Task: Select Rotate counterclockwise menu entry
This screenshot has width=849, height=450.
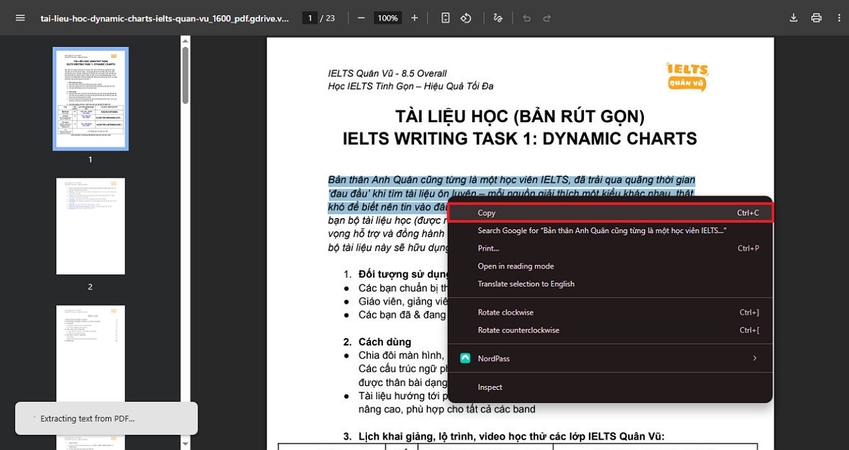Action: point(611,330)
